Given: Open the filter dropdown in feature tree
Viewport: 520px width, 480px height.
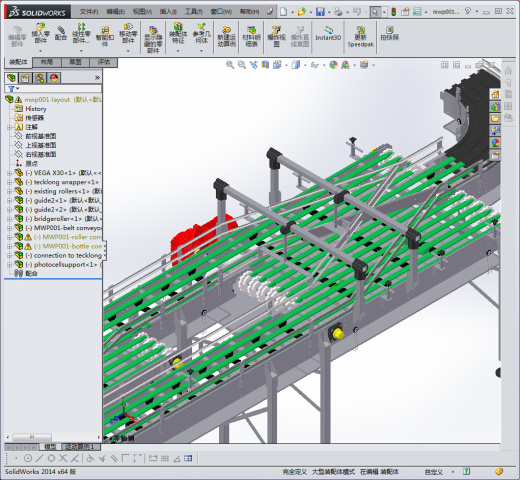Looking at the screenshot, I should point(14,89).
